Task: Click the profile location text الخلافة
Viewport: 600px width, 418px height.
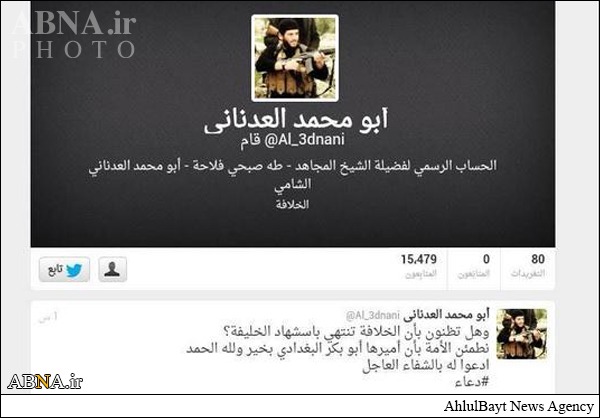Action: coord(292,205)
